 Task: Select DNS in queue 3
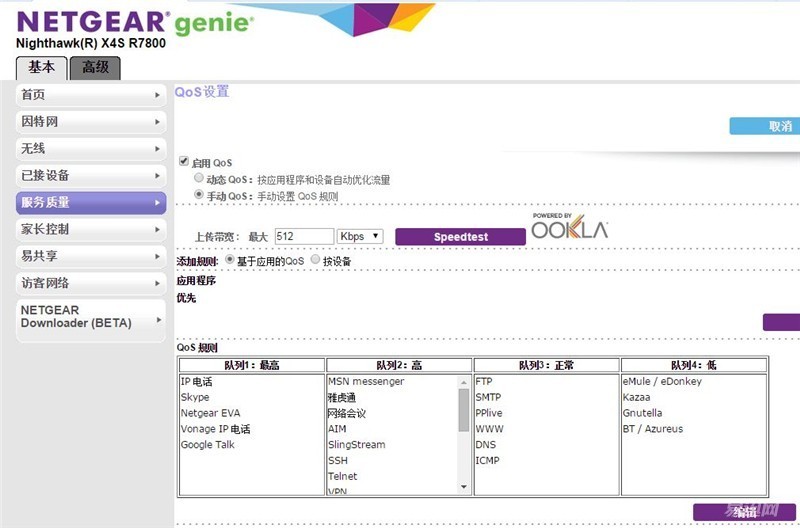click(x=486, y=444)
